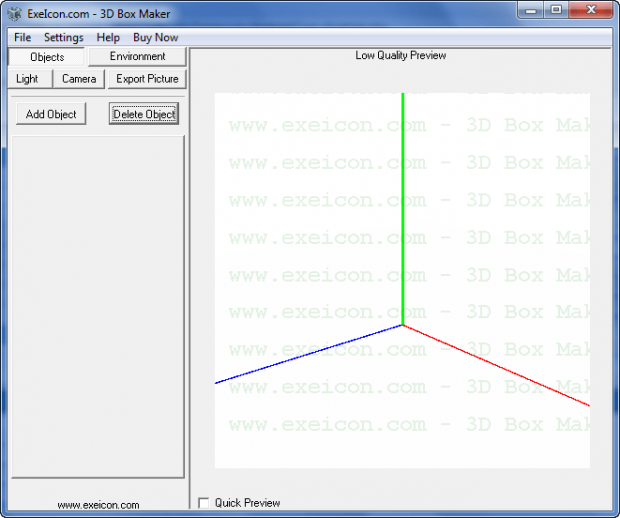Click the www.exeicon.com link at bottom left
The height and width of the screenshot is (518, 620).
tap(97, 505)
